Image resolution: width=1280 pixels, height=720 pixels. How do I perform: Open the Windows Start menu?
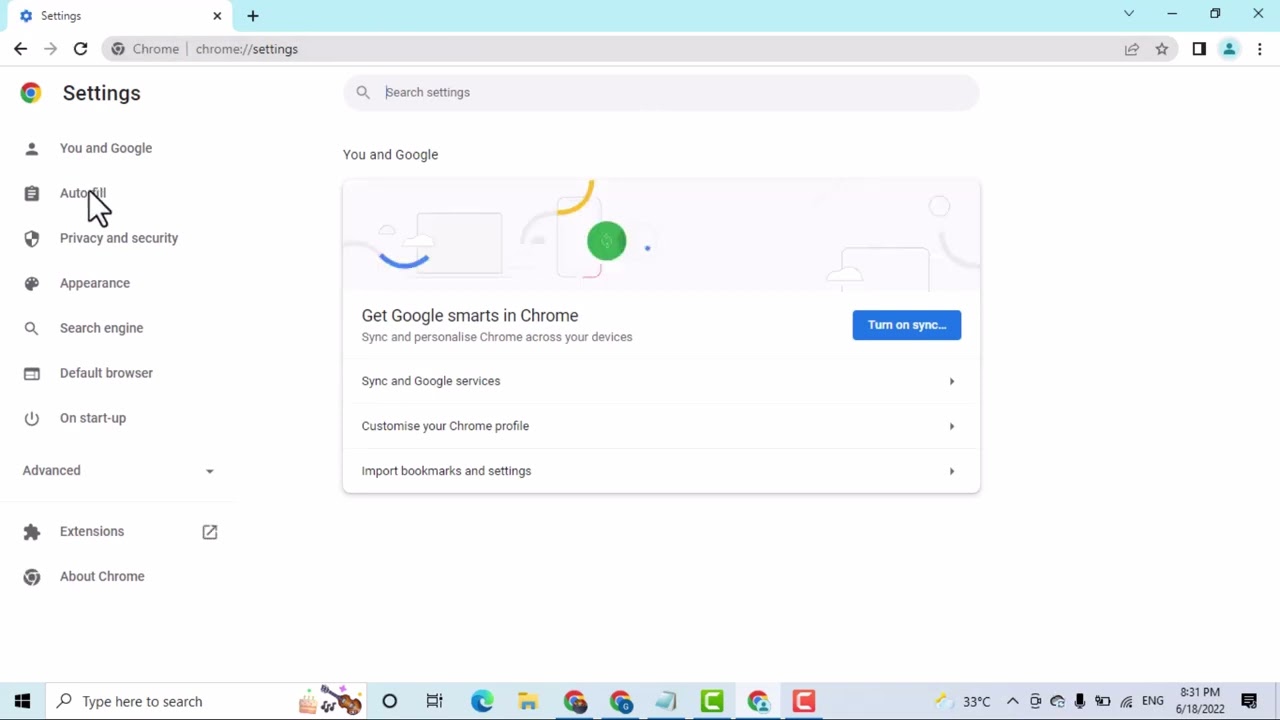click(x=22, y=701)
